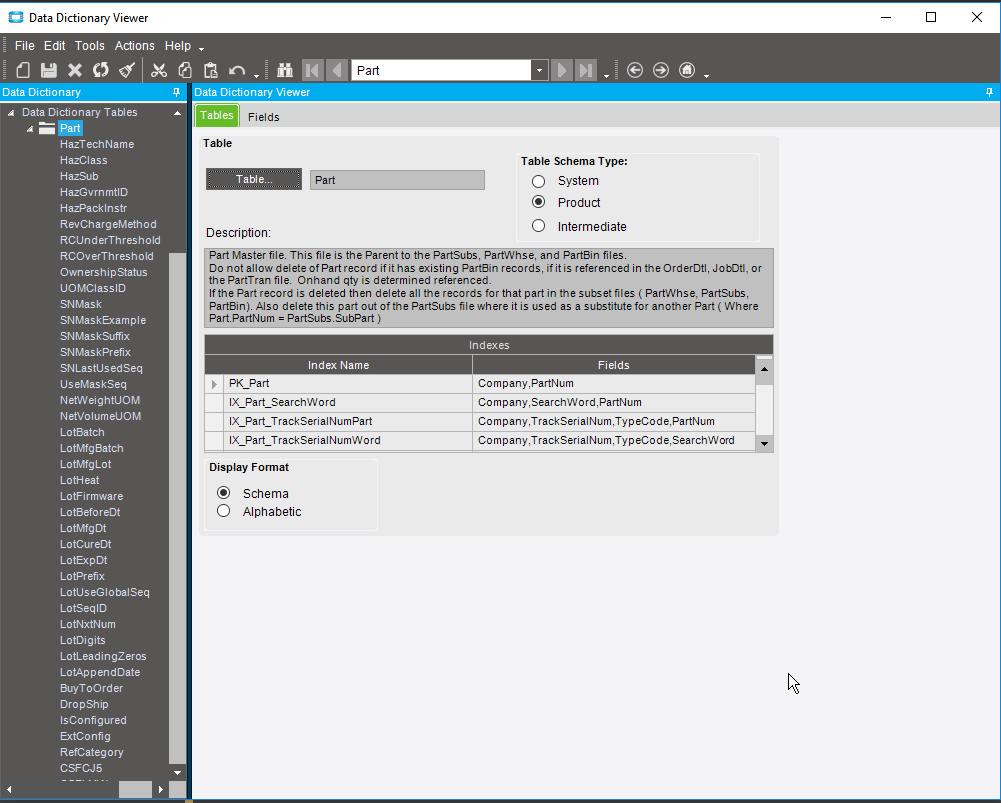Click the New document toolbar icon

pos(23,70)
